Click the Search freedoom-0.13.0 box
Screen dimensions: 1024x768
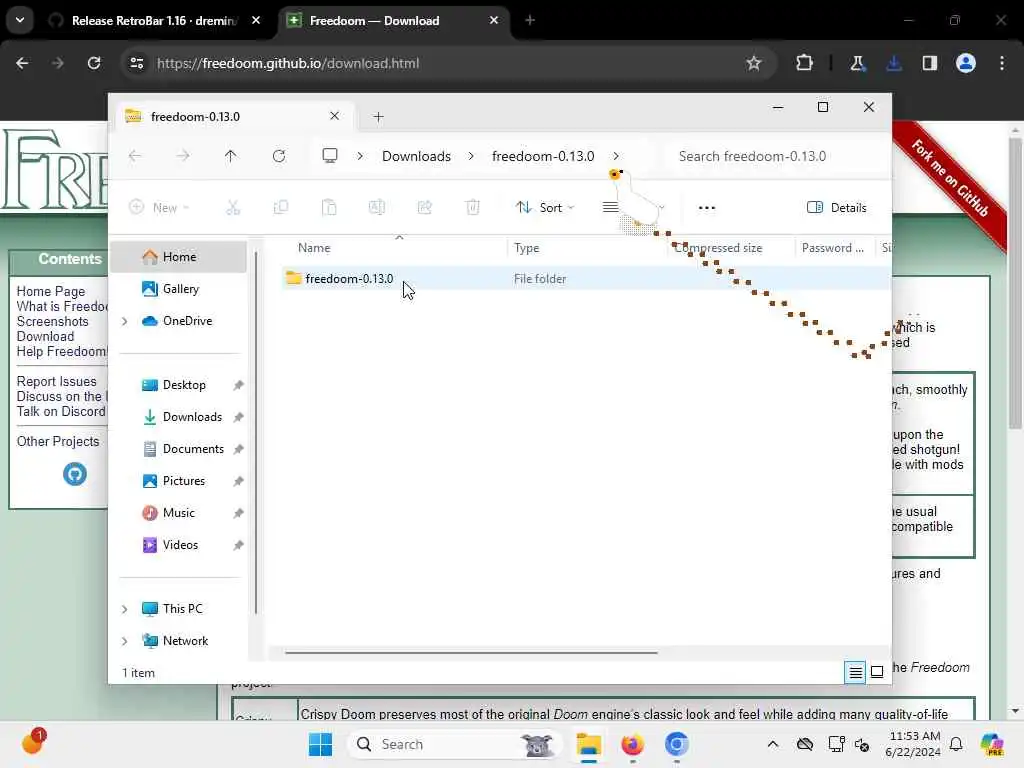pyautogui.click(x=777, y=156)
